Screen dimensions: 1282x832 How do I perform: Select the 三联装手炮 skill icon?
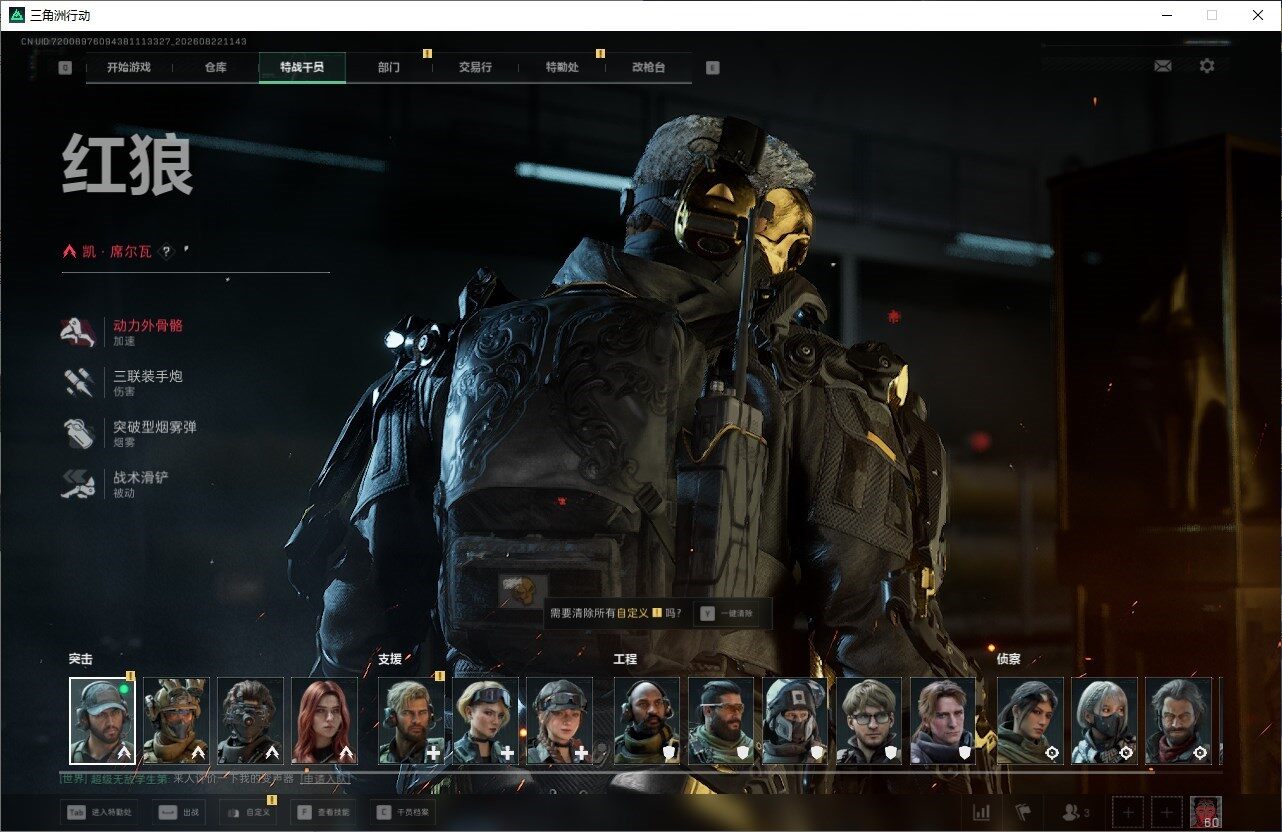pos(80,383)
